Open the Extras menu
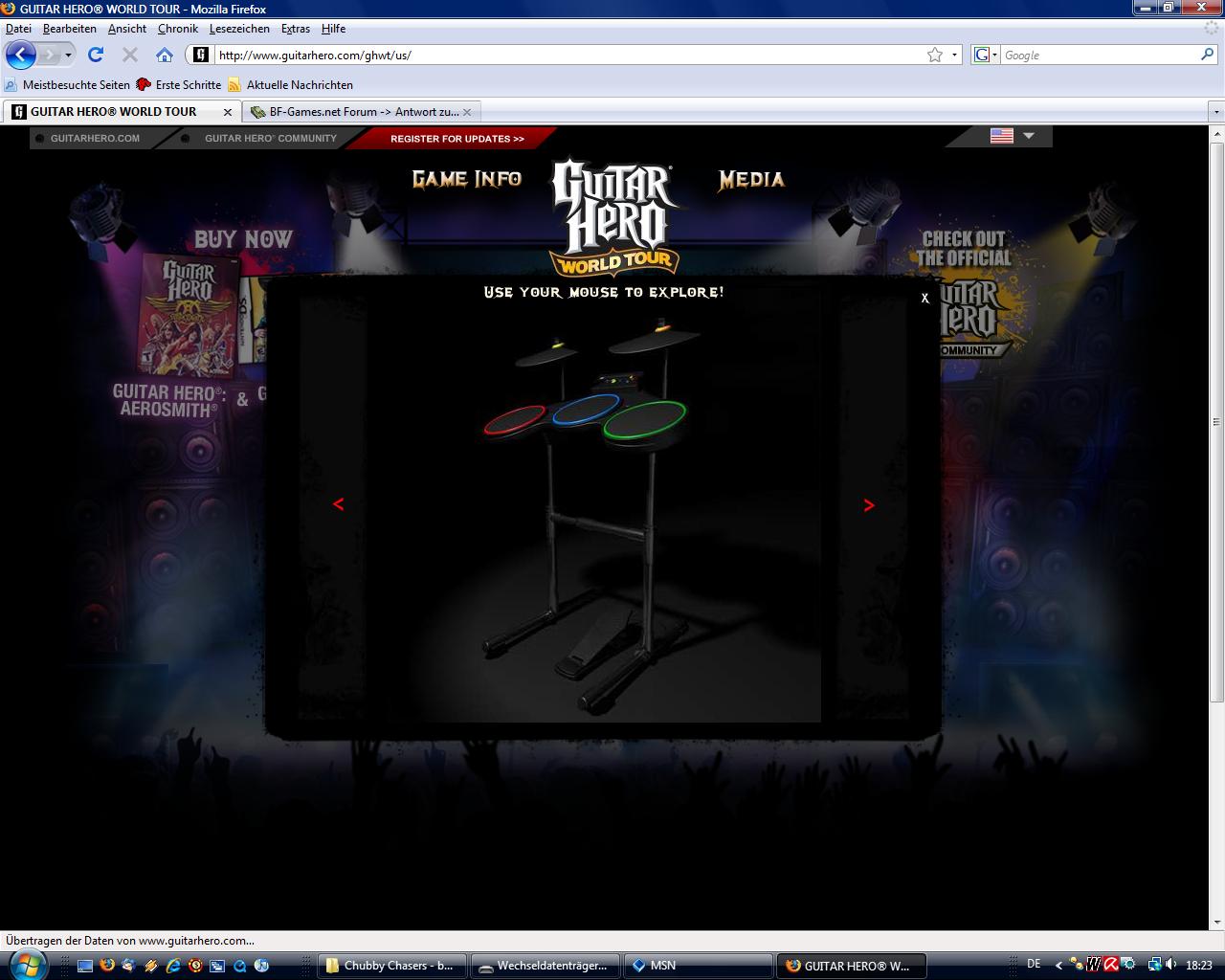This screenshot has width=1225, height=980. point(295,29)
